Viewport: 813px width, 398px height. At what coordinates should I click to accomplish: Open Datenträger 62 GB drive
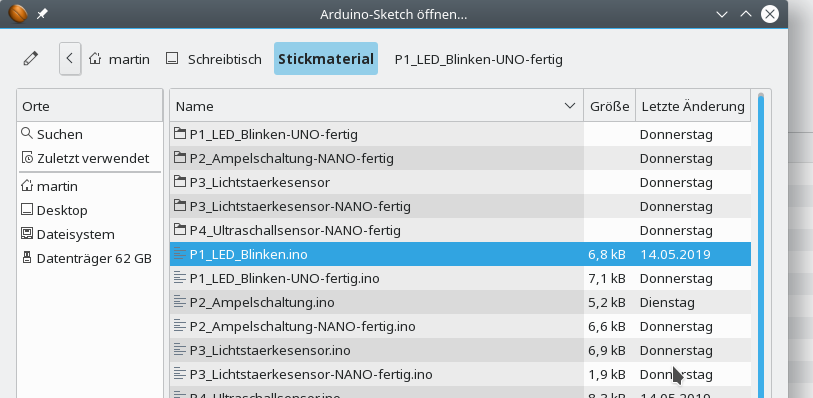click(90, 258)
